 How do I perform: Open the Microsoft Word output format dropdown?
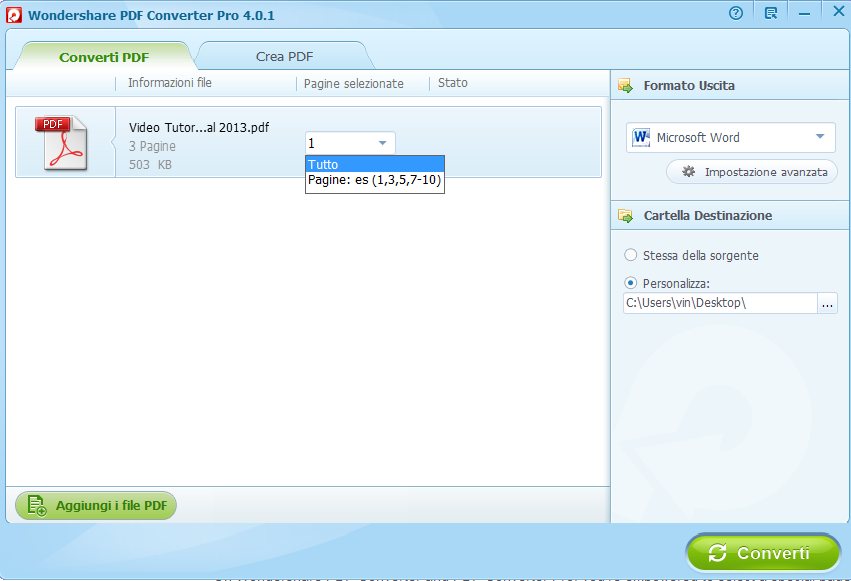[731, 137]
